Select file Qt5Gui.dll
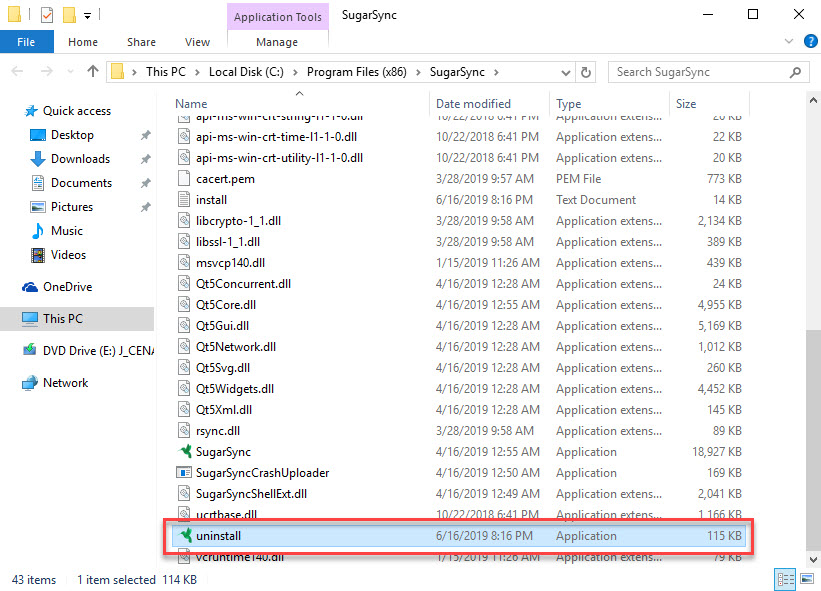 (x=222, y=326)
